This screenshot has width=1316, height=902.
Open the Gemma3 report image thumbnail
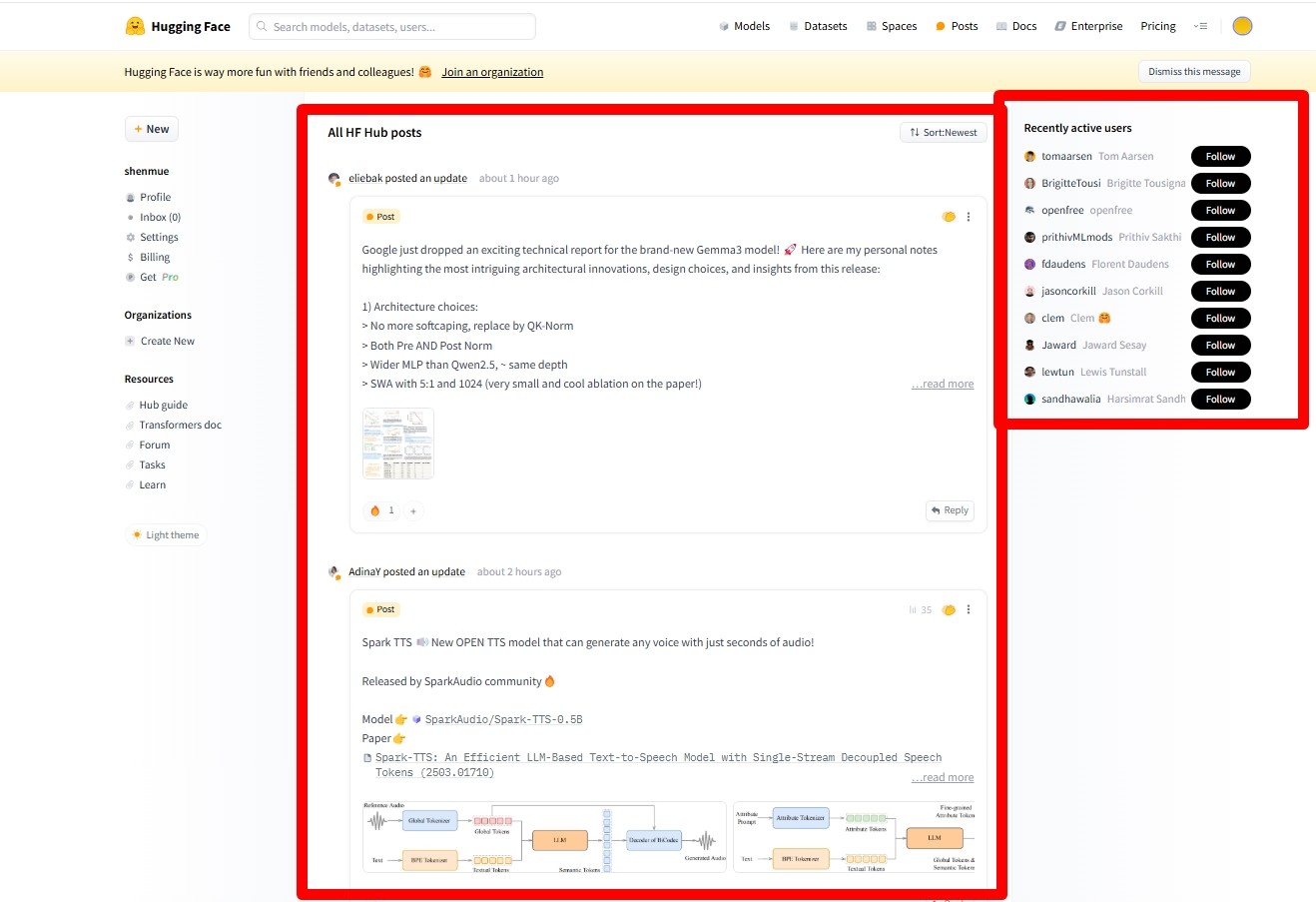coord(398,444)
